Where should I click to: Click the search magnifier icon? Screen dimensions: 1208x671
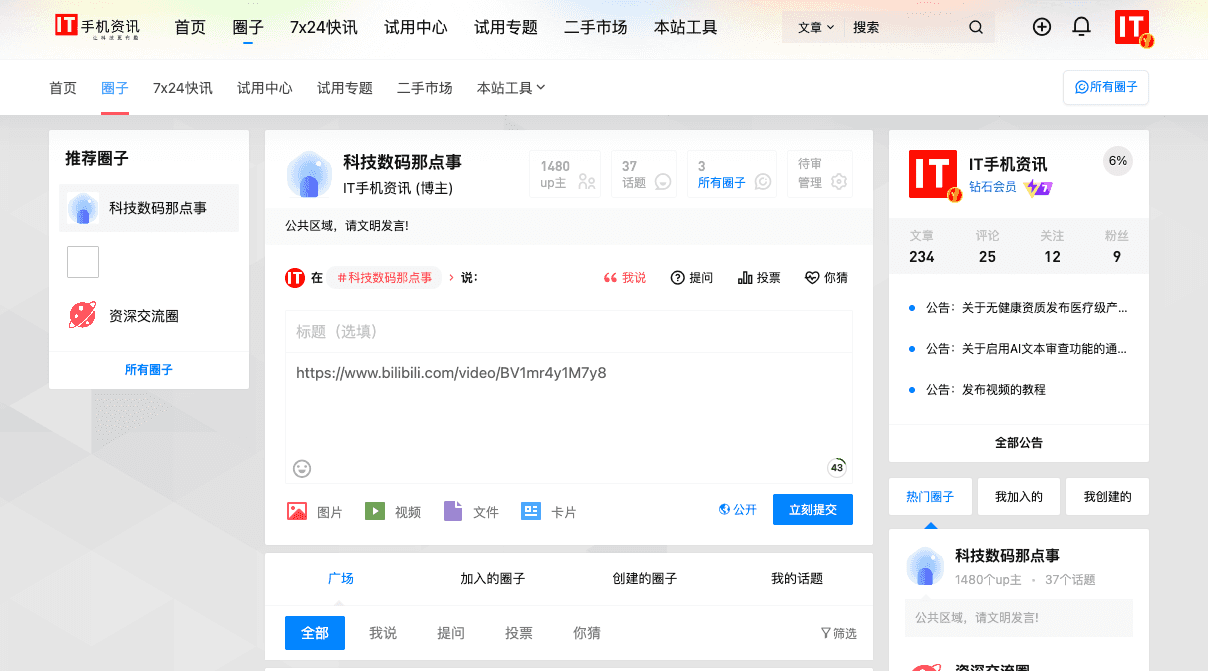pyautogui.click(x=976, y=28)
